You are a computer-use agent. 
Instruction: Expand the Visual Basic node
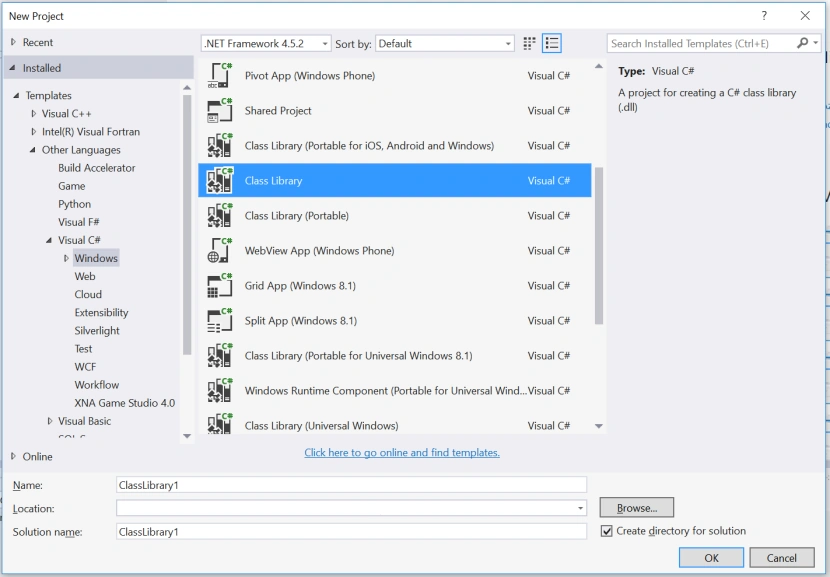(50, 421)
